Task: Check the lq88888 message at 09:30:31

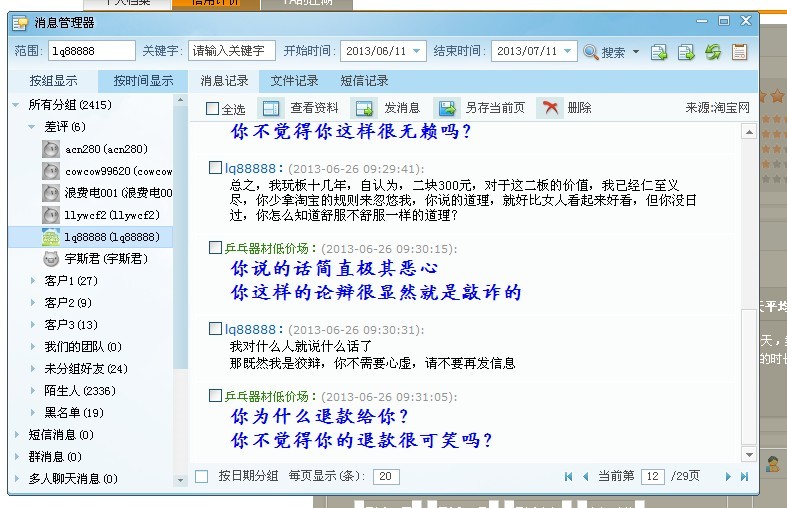Action: point(215,328)
